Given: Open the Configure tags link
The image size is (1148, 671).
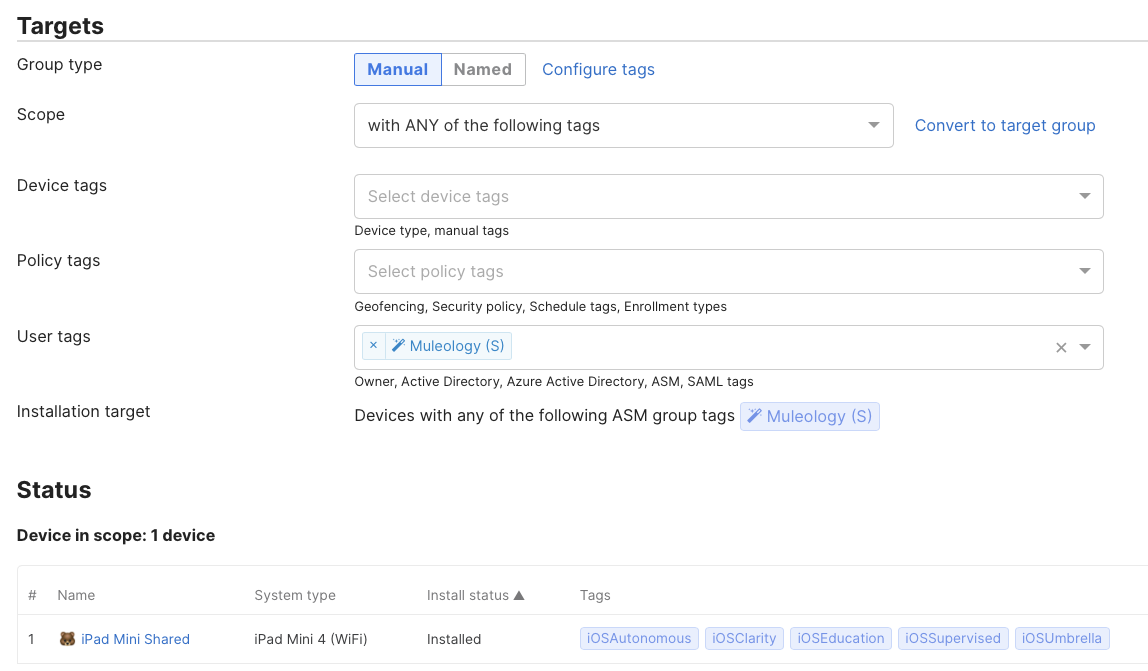Looking at the screenshot, I should (598, 69).
